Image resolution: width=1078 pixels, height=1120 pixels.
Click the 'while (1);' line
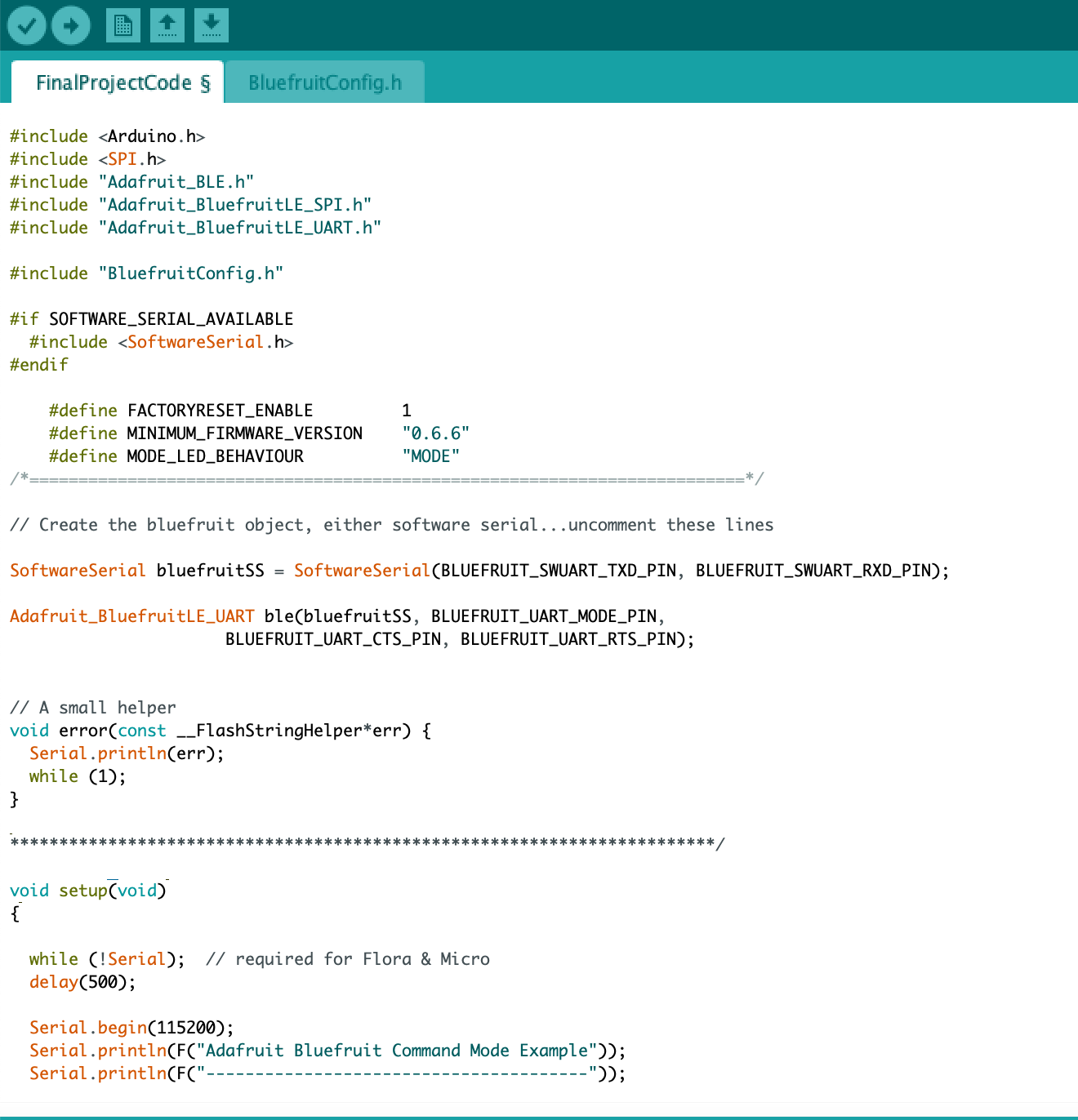78,776
